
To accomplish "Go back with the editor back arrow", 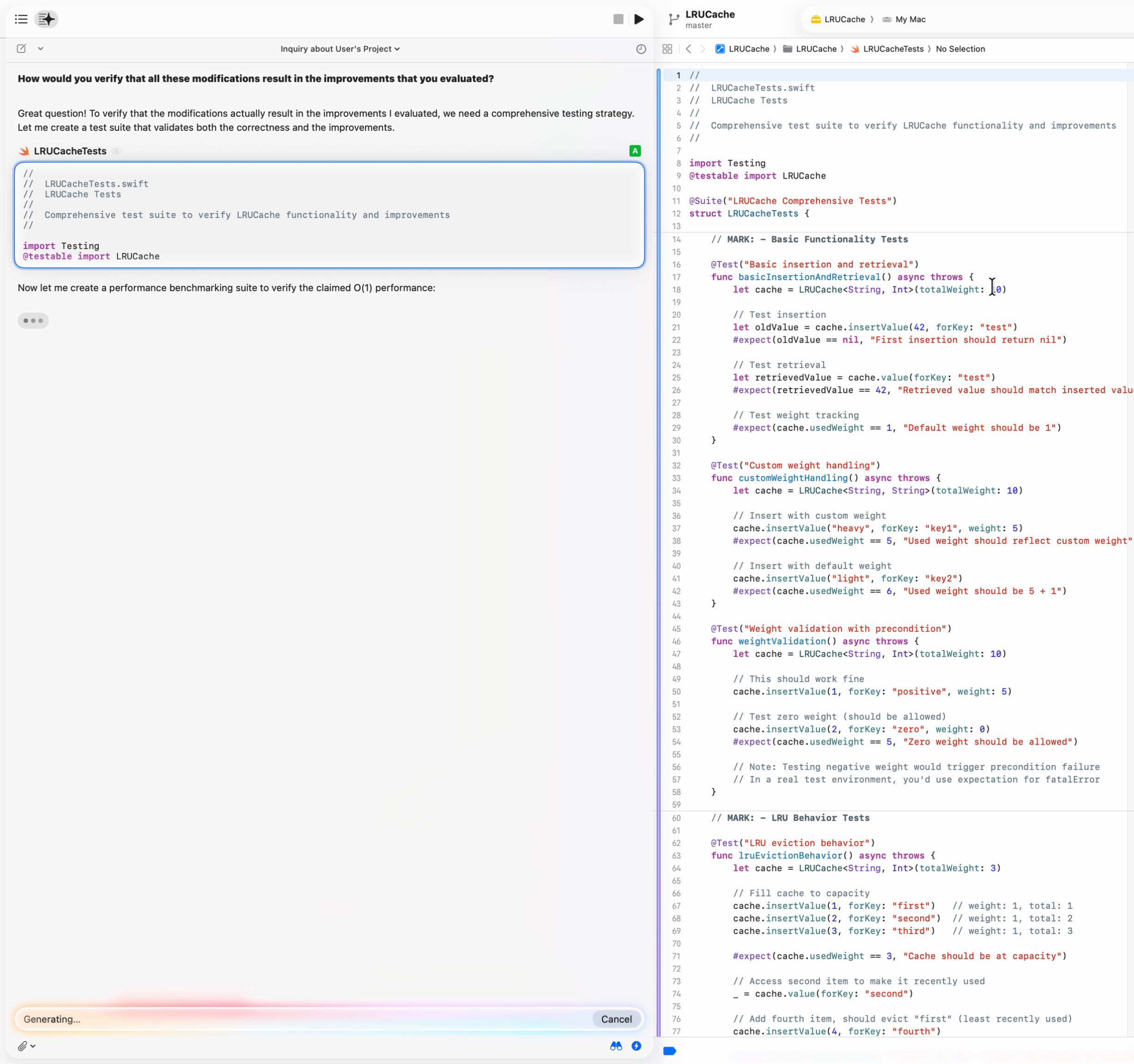I will click(688, 49).
